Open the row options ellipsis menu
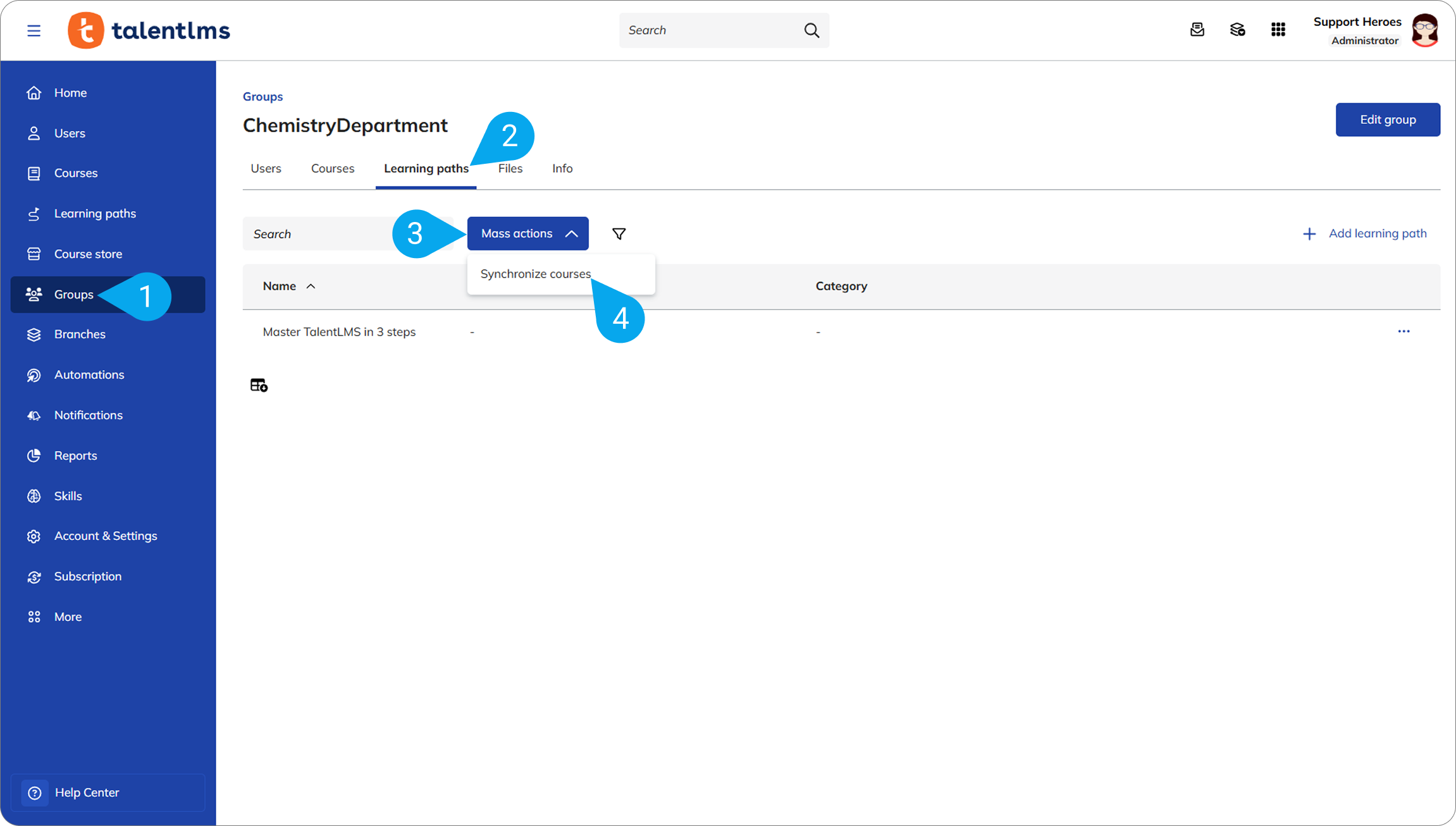Screen dimensions: 1456x826 1404,331
